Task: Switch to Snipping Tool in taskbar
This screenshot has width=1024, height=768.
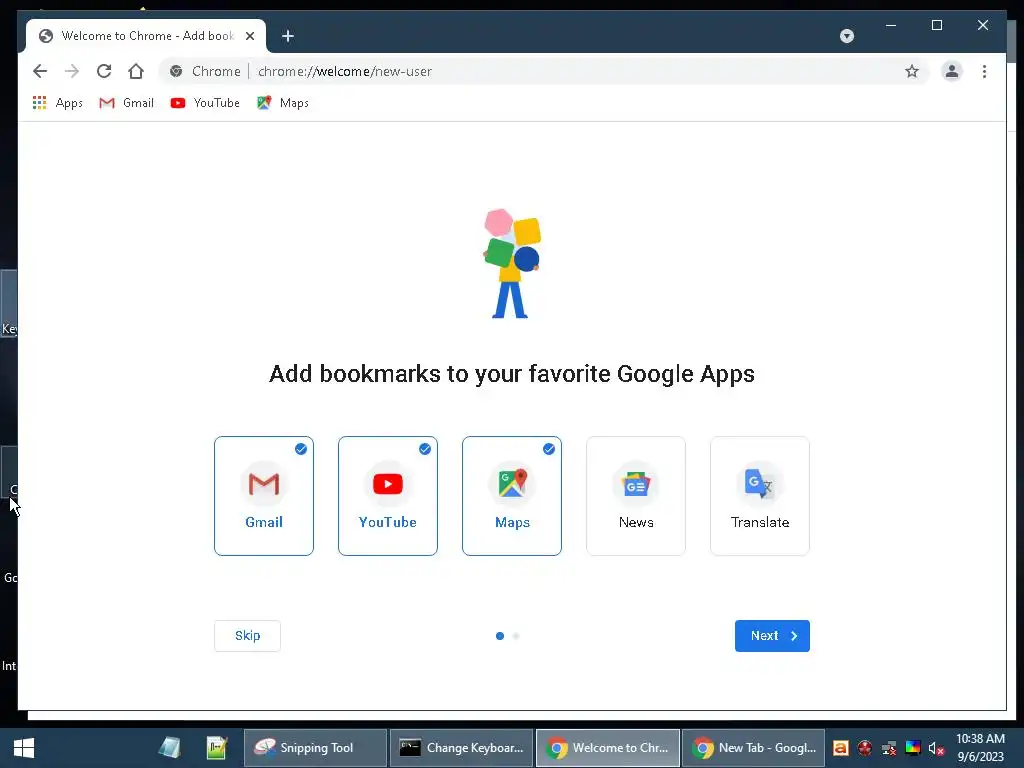Action: coord(315,748)
